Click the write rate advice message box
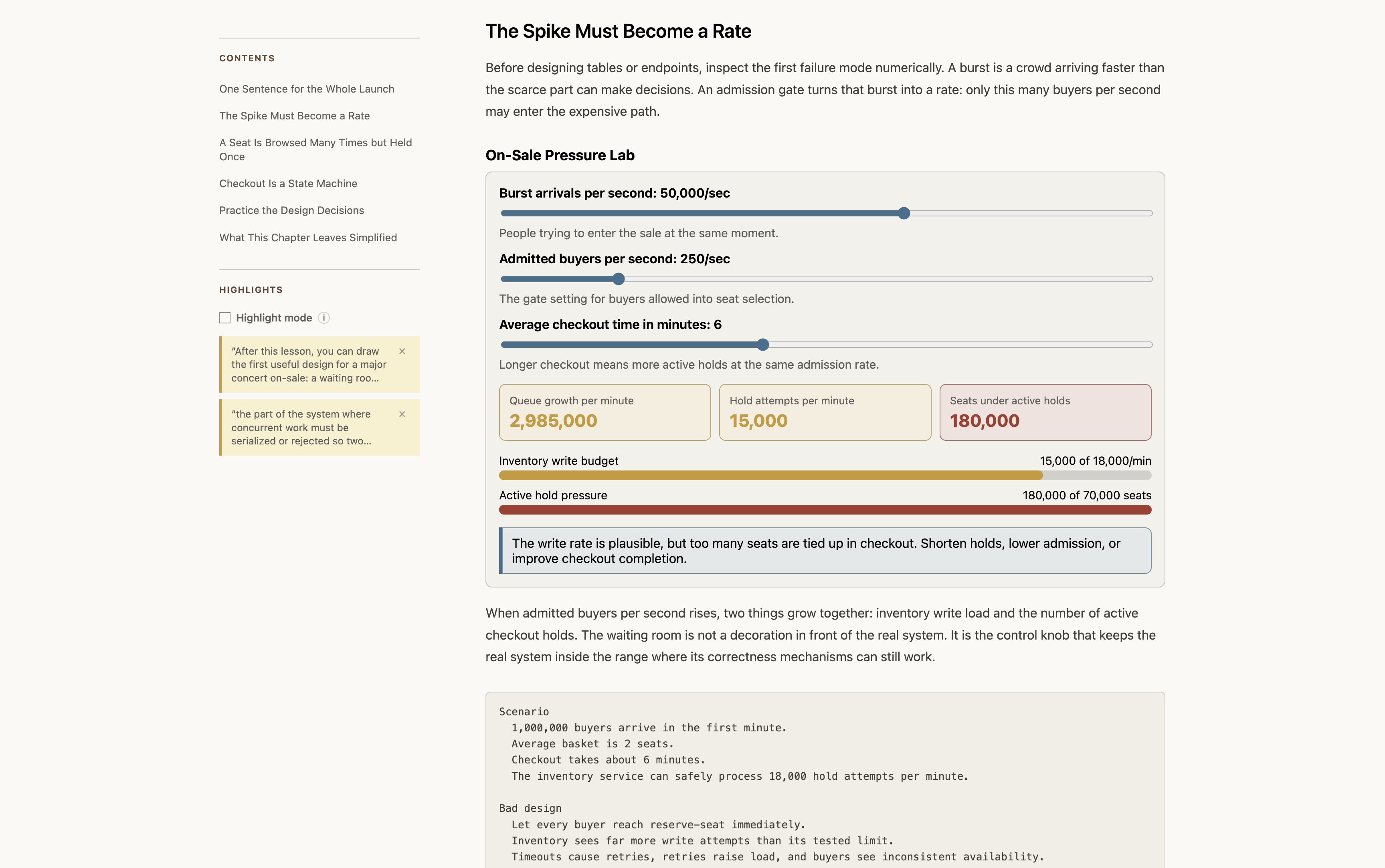 [825, 551]
